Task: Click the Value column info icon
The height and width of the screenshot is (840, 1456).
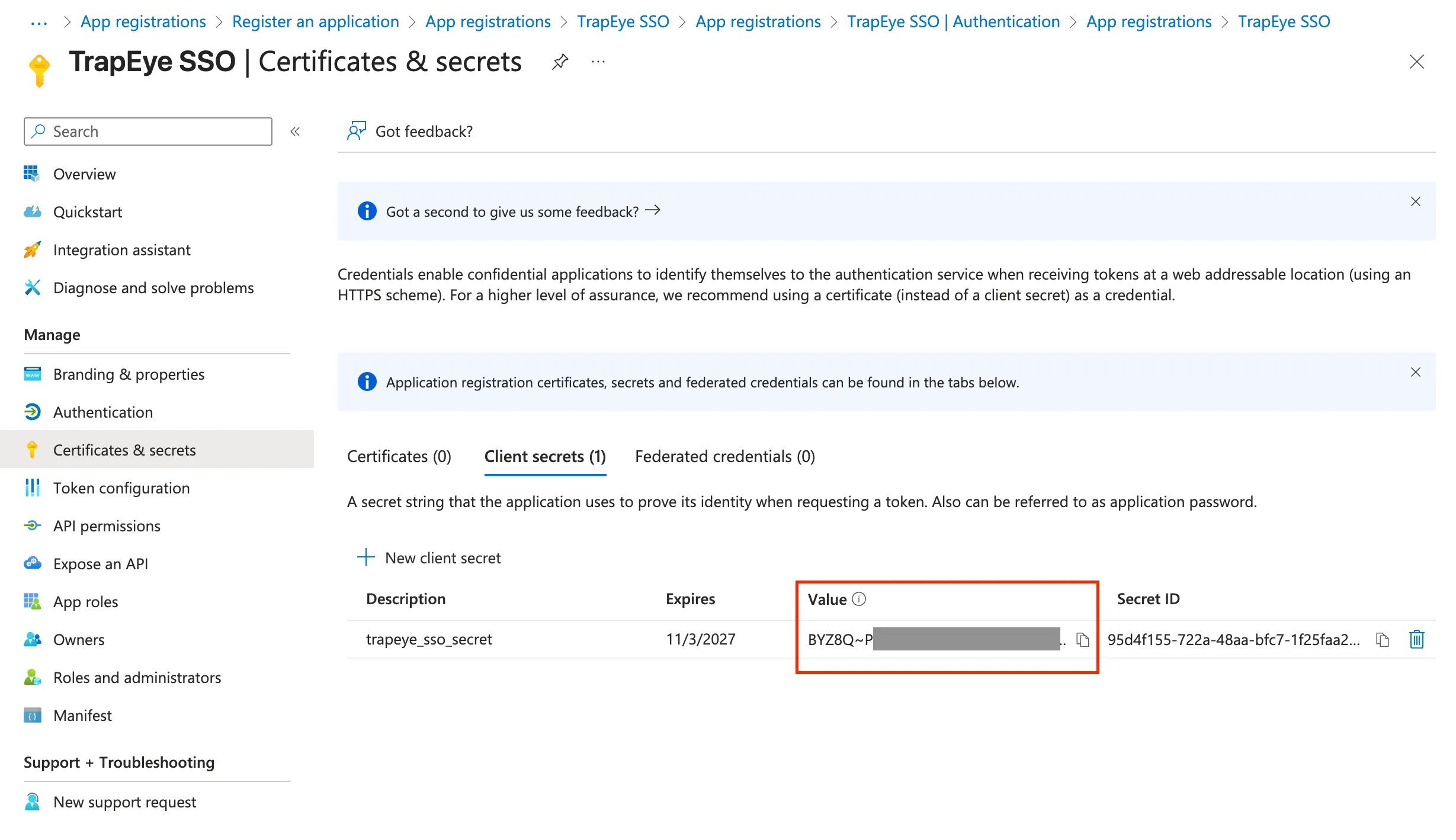Action: click(x=859, y=599)
